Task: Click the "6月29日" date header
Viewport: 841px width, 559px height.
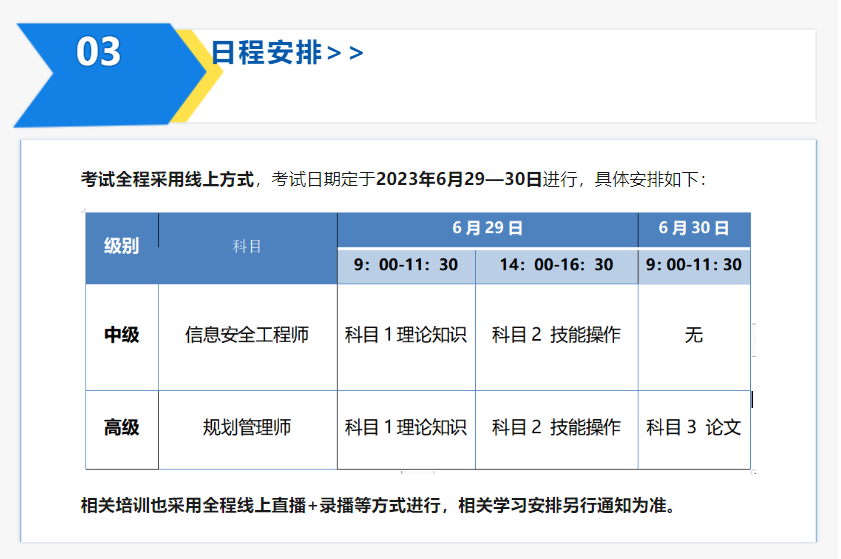Action: pyautogui.click(x=487, y=228)
